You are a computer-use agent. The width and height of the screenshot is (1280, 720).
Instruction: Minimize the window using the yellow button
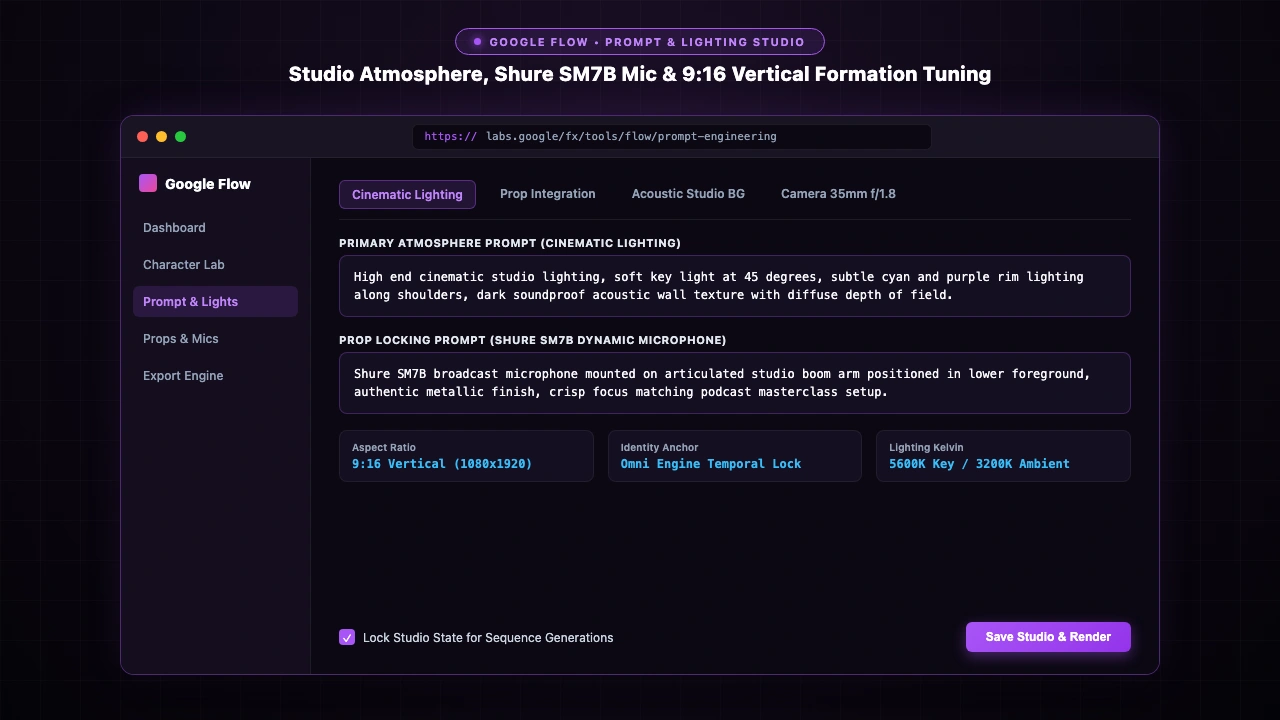click(x=162, y=137)
